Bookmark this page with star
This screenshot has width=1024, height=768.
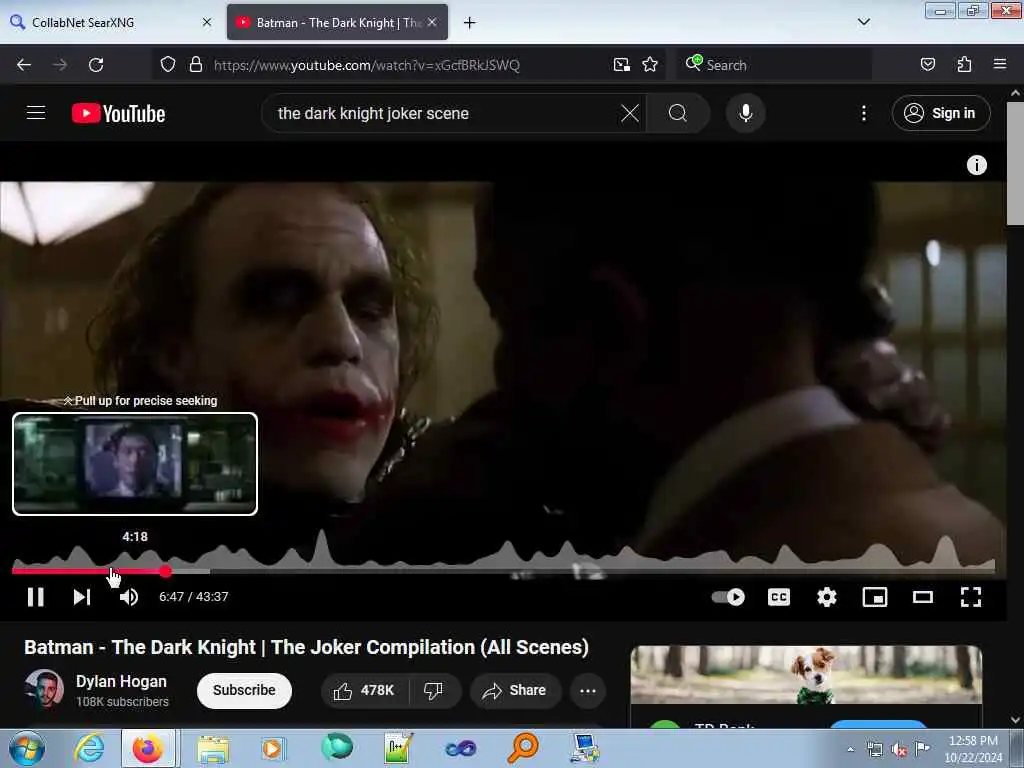pos(650,65)
